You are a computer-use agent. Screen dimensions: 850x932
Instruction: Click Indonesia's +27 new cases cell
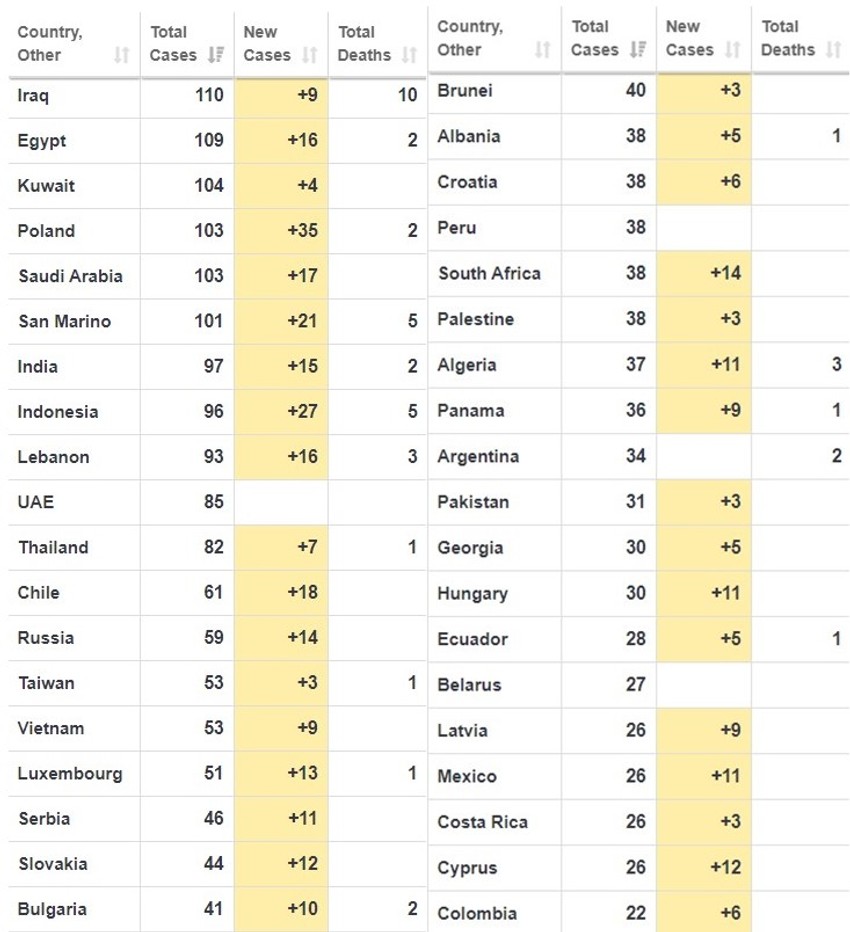click(301, 412)
